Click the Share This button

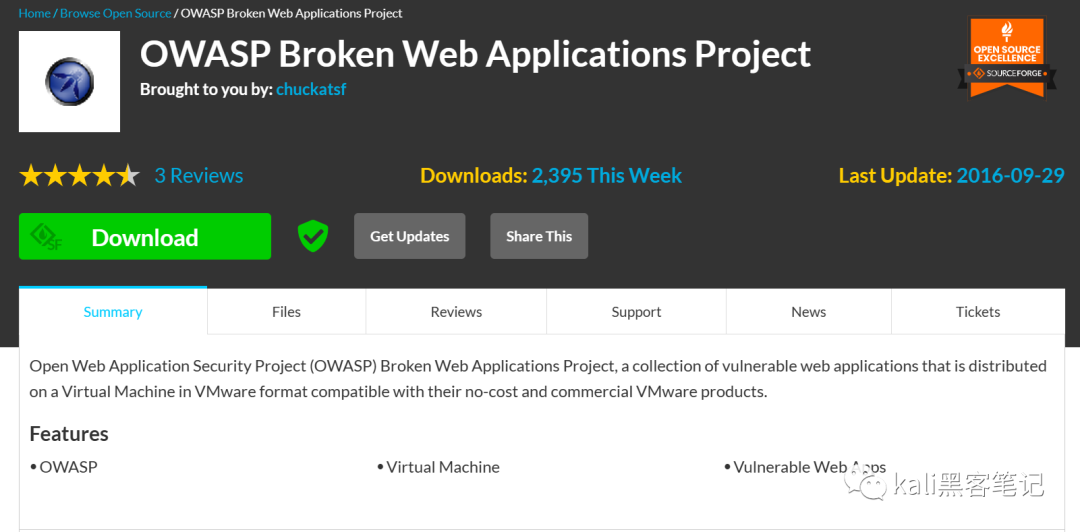pyautogui.click(x=539, y=236)
